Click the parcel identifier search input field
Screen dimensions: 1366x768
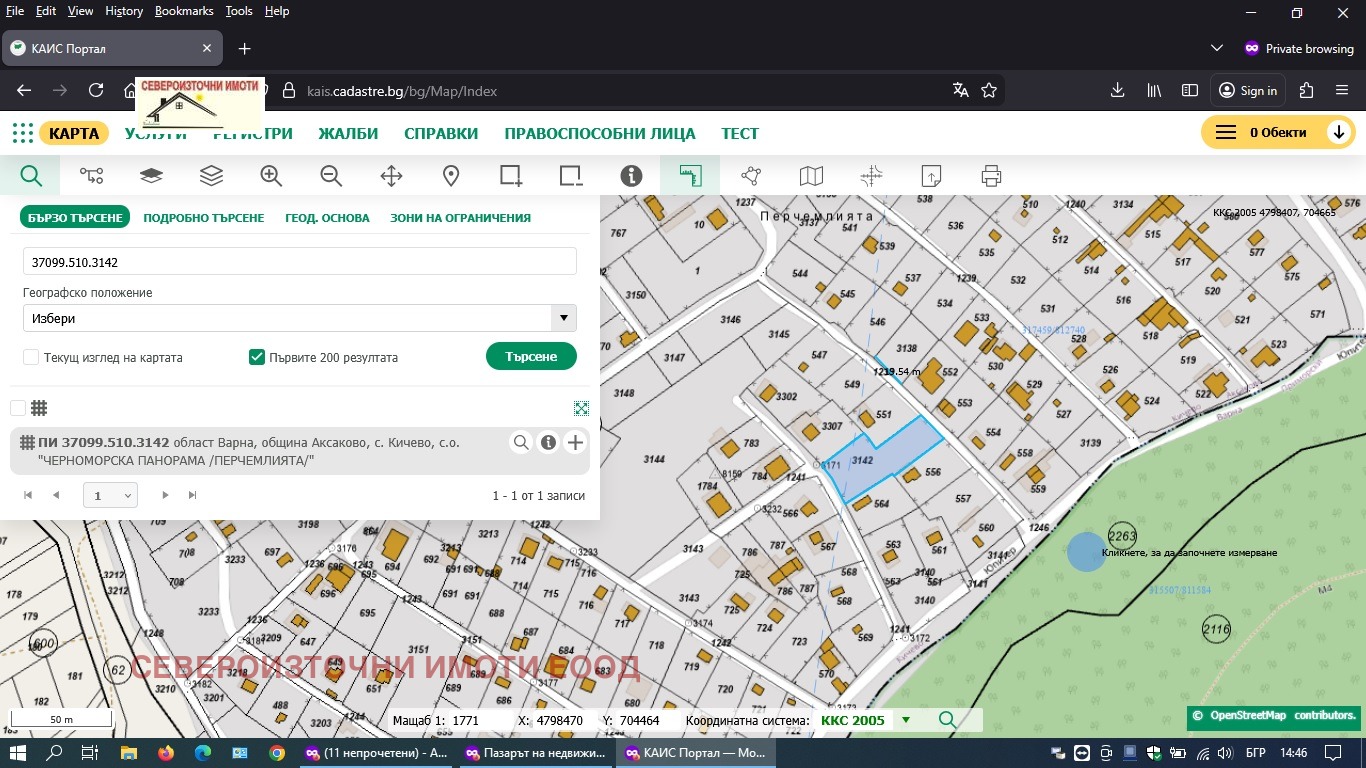click(300, 262)
